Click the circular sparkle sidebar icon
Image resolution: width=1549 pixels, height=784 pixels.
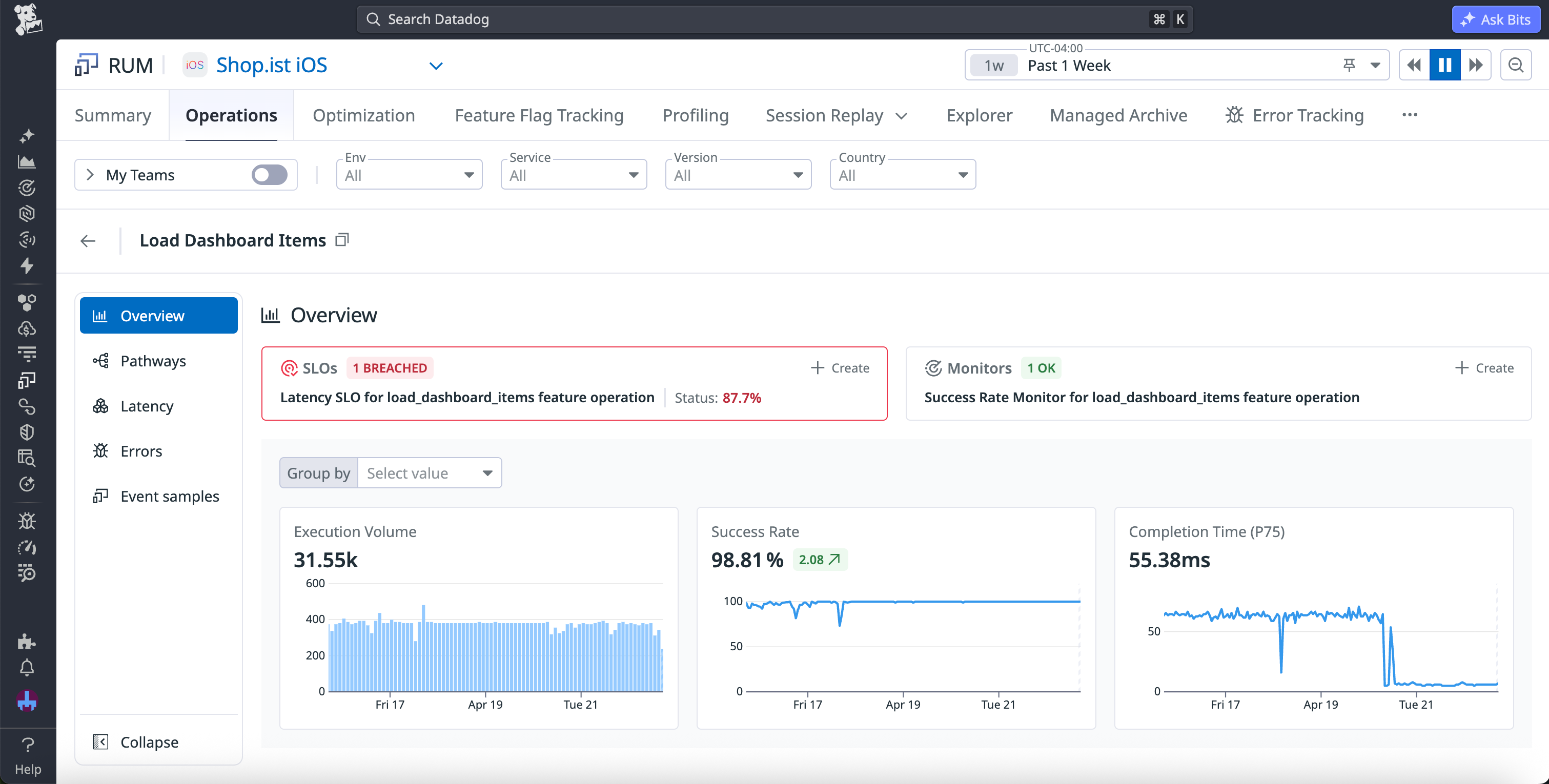pyautogui.click(x=27, y=484)
